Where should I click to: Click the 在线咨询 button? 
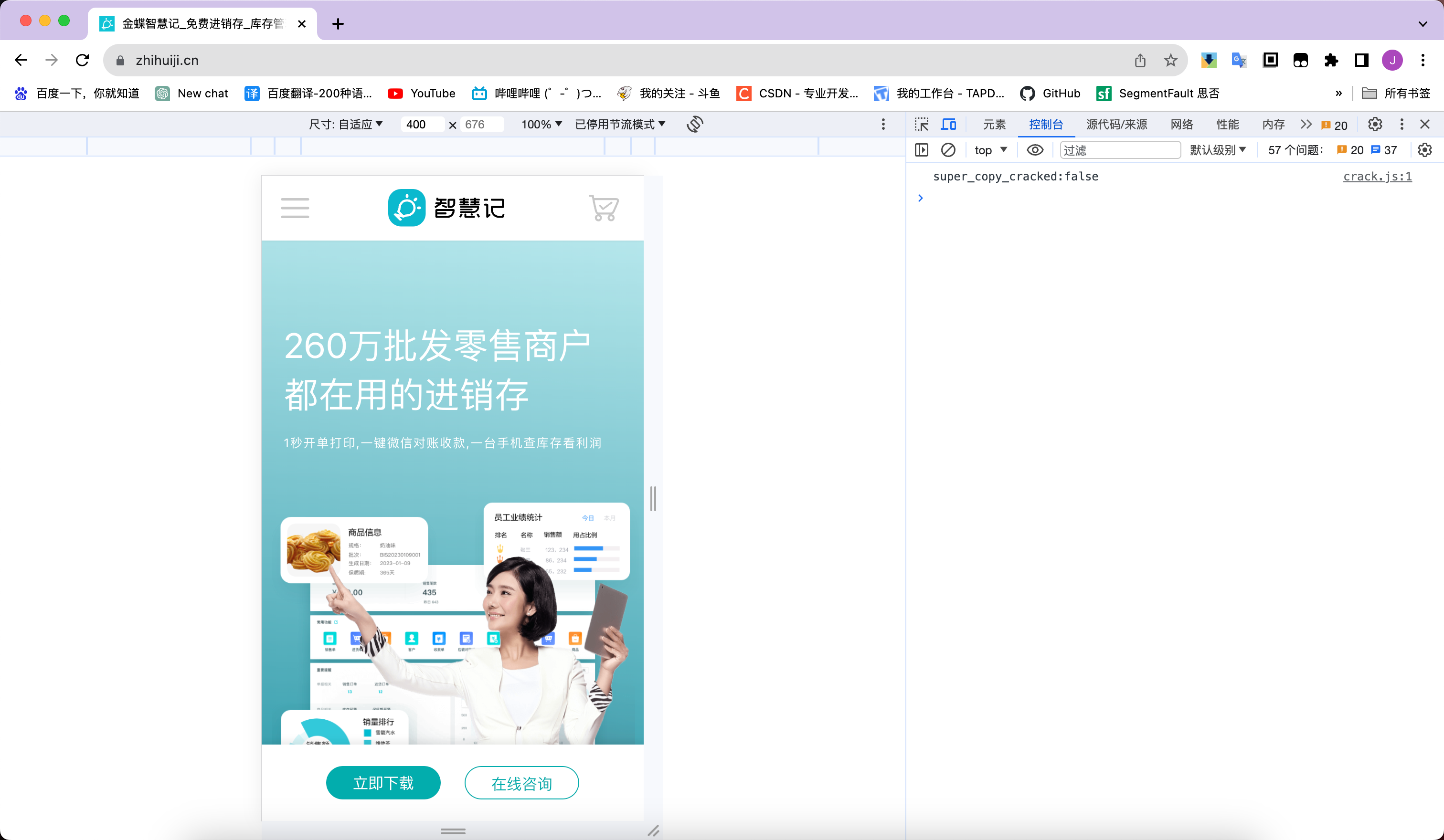coord(521,783)
